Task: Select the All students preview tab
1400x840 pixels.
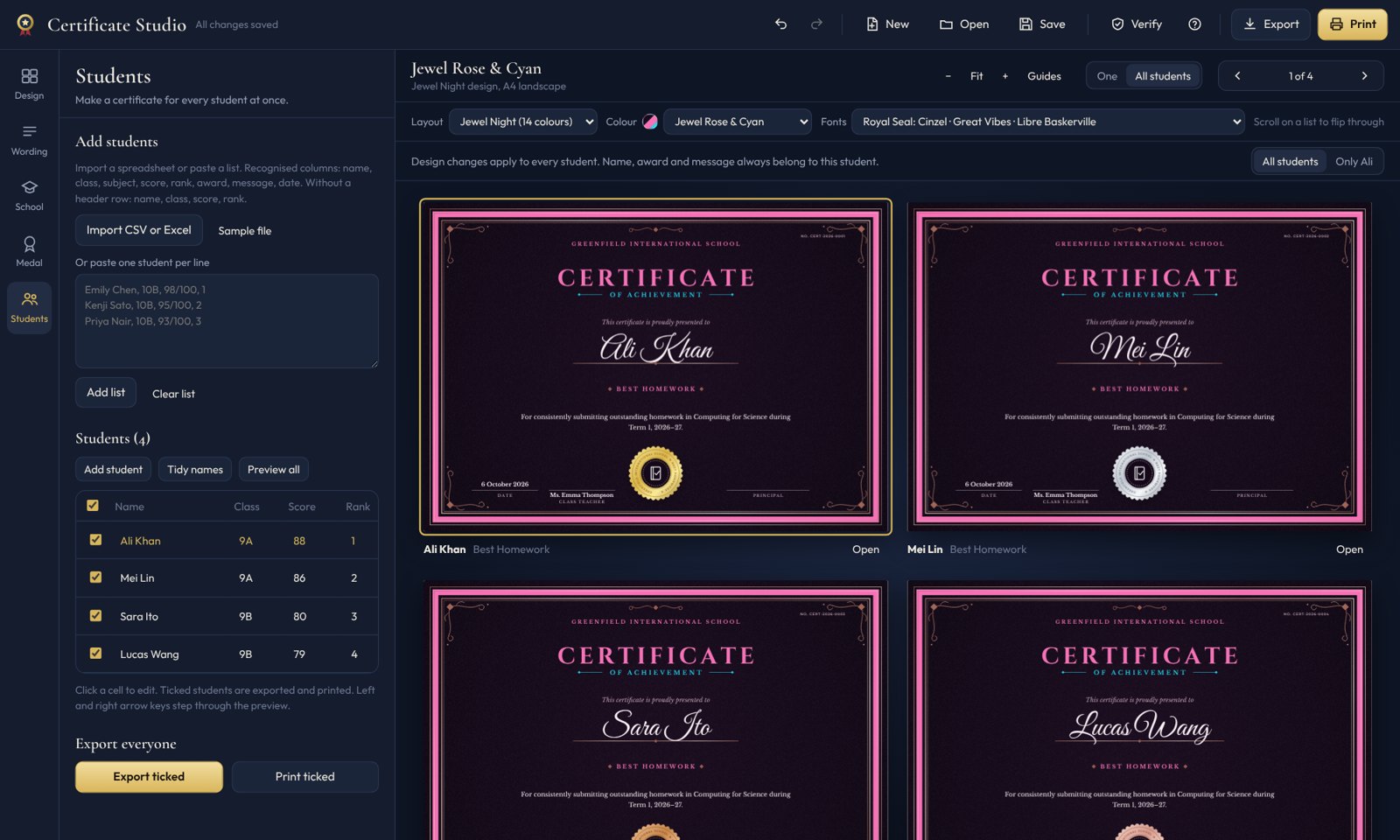Action: pos(1163,76)
